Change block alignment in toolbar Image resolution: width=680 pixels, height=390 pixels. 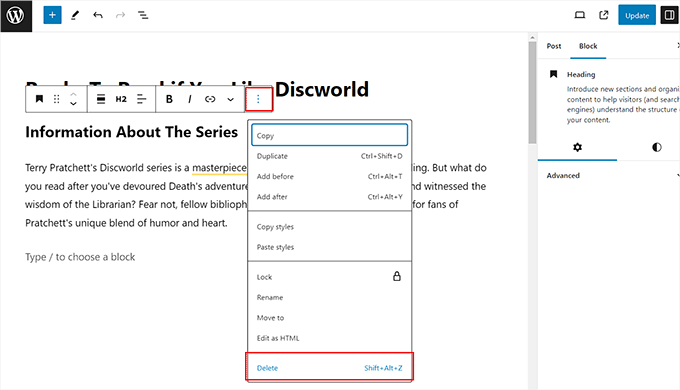click(101, 99)
